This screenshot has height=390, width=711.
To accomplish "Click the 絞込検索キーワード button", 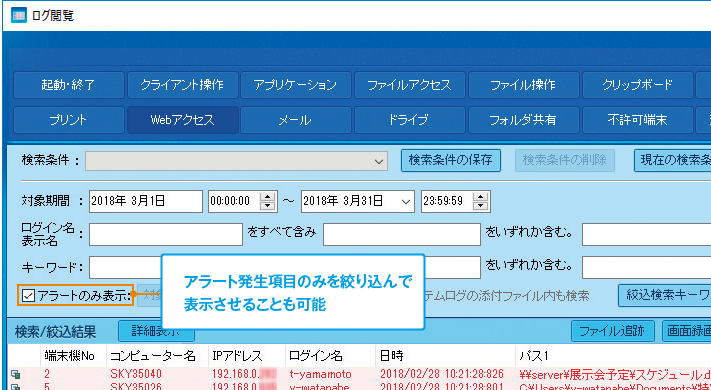I will [665, 295].
